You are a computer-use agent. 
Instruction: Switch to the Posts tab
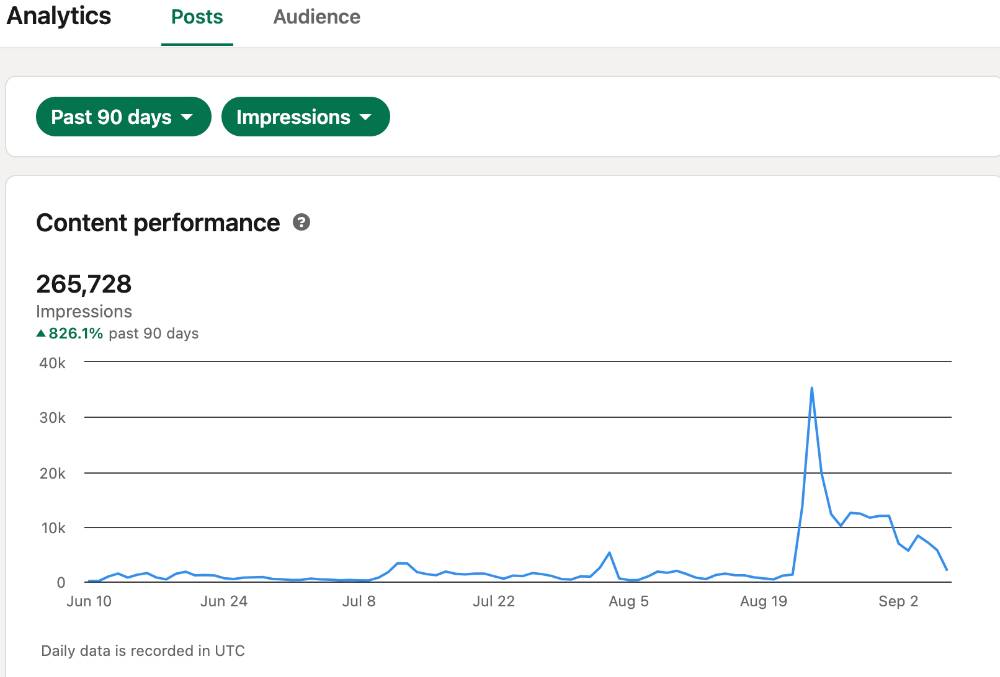click(197, 18)
